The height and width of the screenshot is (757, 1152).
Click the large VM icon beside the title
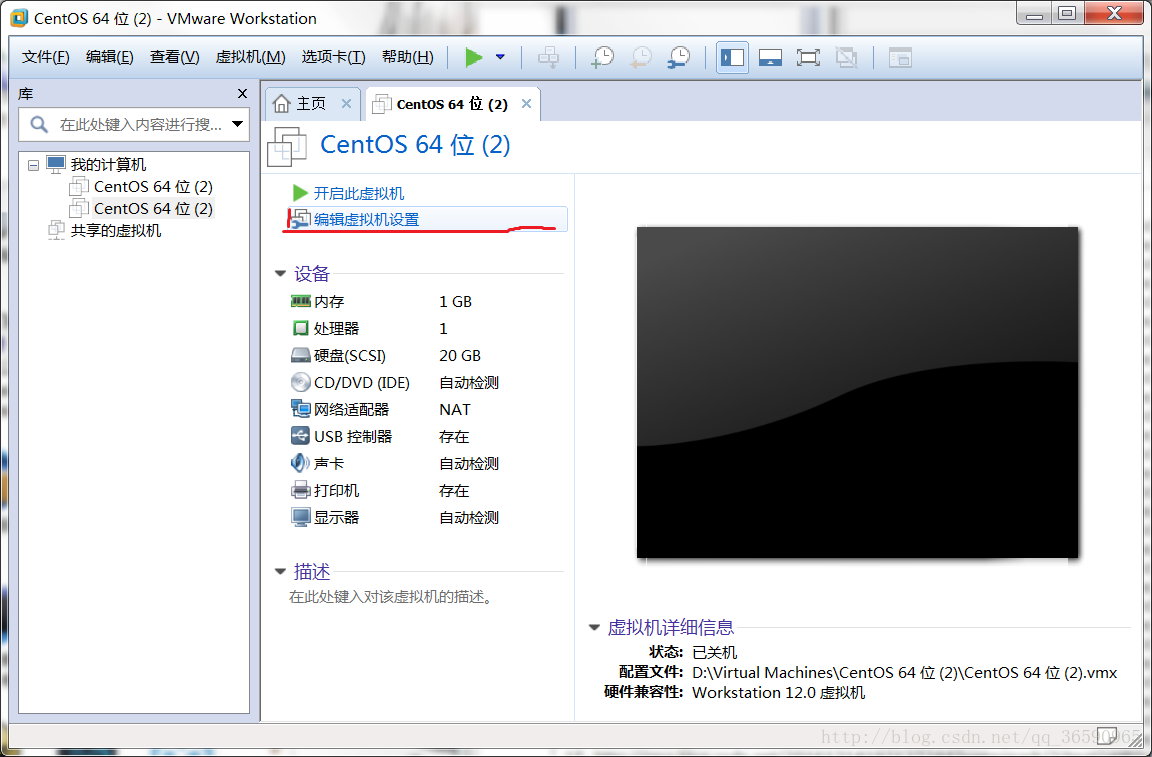click(287, 146)
